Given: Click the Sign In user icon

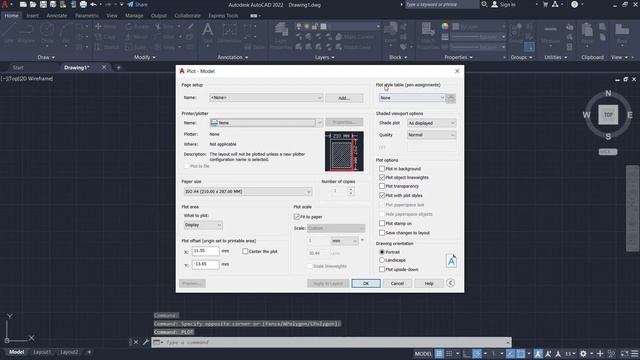Looking at the screenshot, I should [x=495, y=4].
